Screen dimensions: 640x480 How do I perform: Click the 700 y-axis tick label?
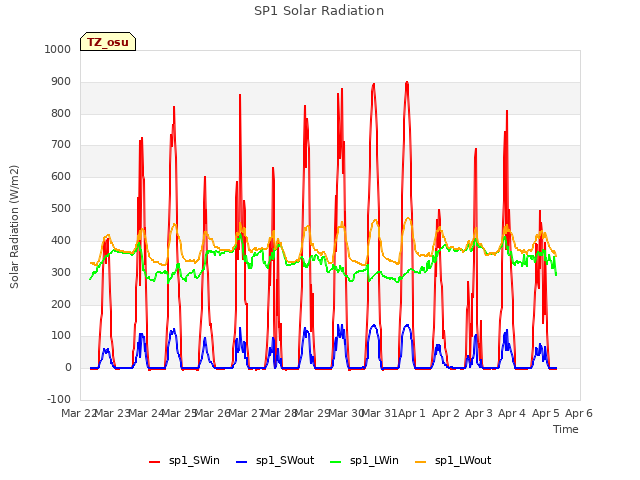61,144
